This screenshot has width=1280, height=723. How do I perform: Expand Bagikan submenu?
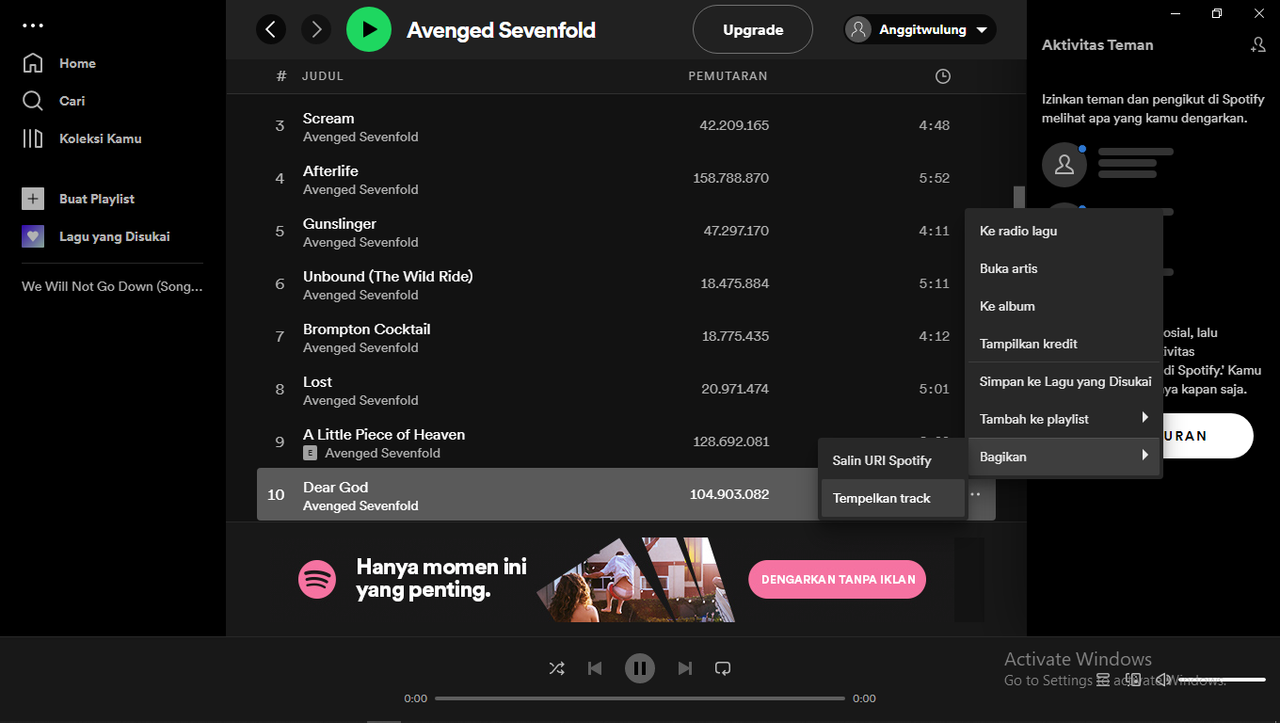coord(1064,457)
